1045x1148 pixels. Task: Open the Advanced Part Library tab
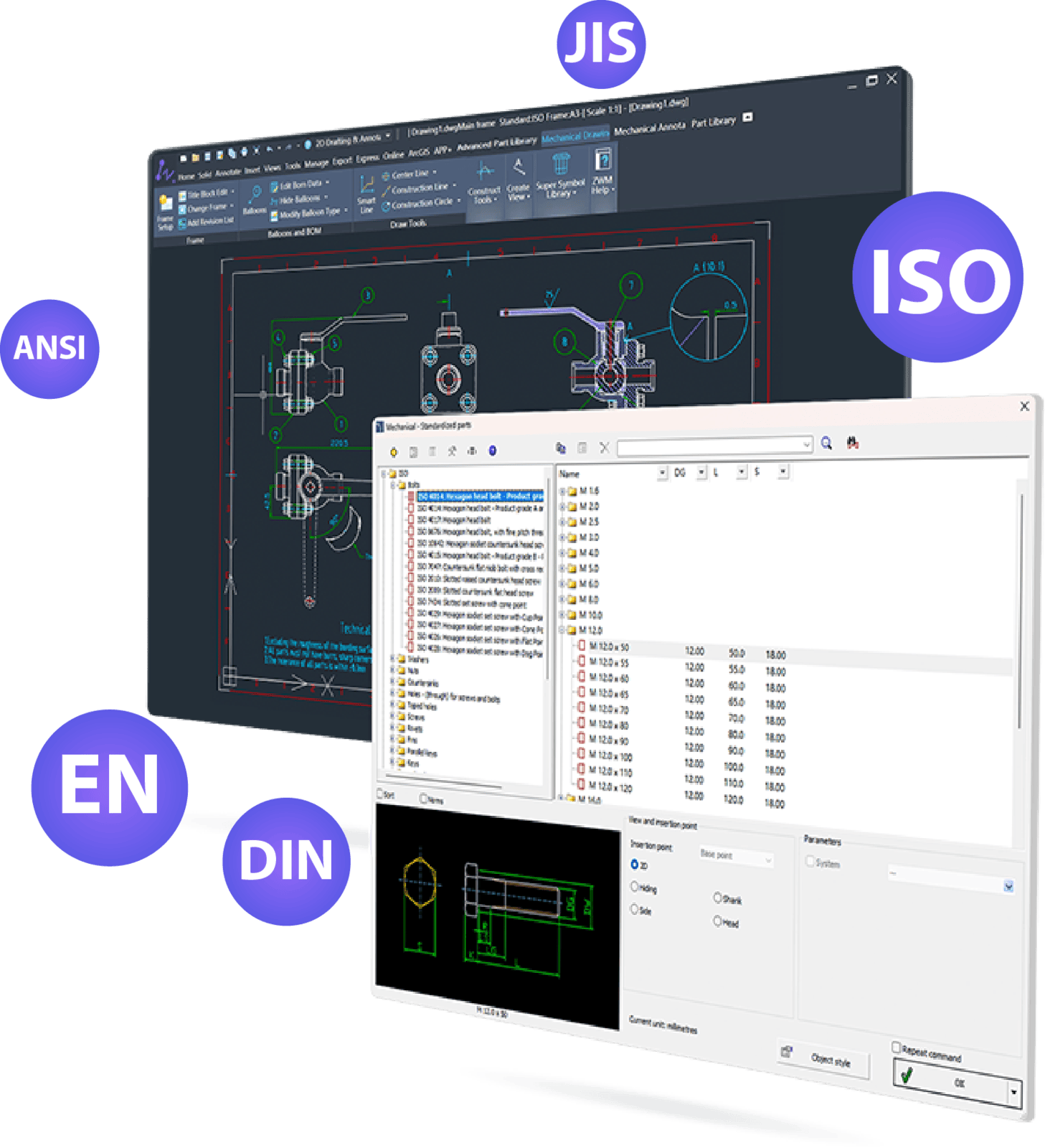(x=496, y=143)
